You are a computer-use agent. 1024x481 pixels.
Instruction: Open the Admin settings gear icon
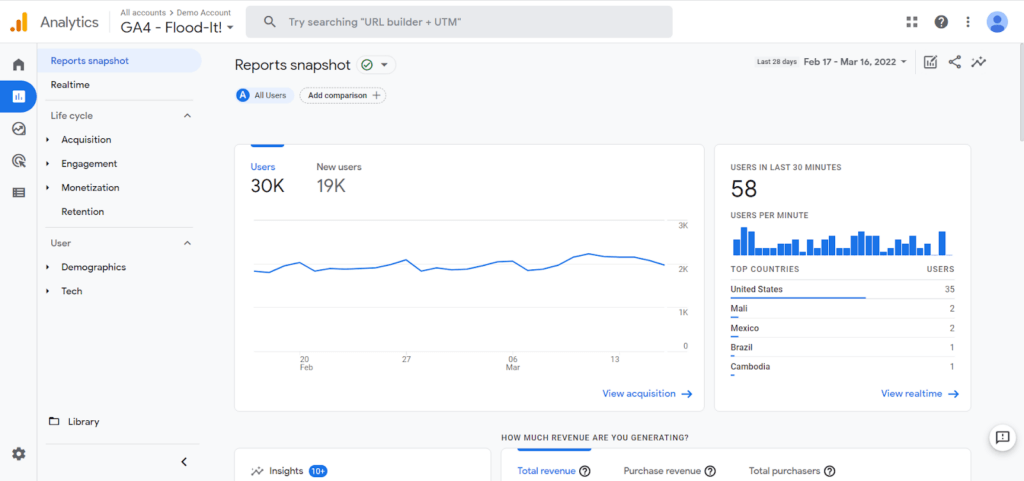[x=18, y=454]
